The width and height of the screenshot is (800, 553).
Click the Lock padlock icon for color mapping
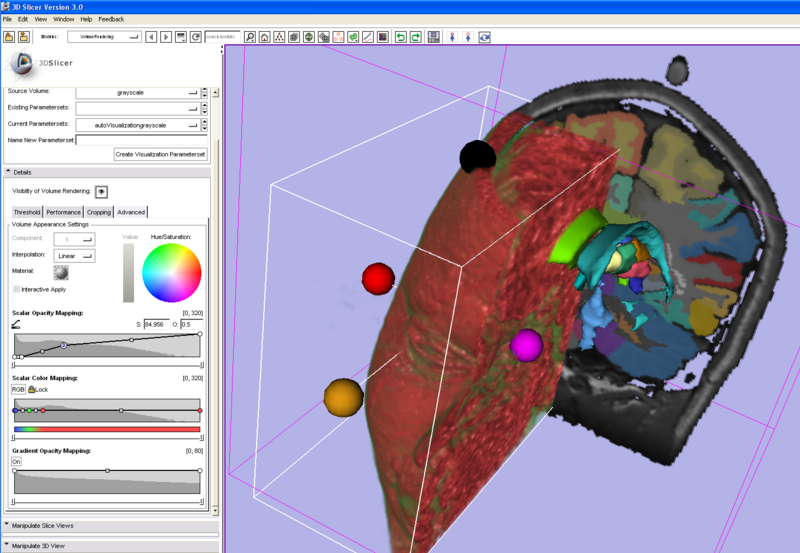click(33, 389)
